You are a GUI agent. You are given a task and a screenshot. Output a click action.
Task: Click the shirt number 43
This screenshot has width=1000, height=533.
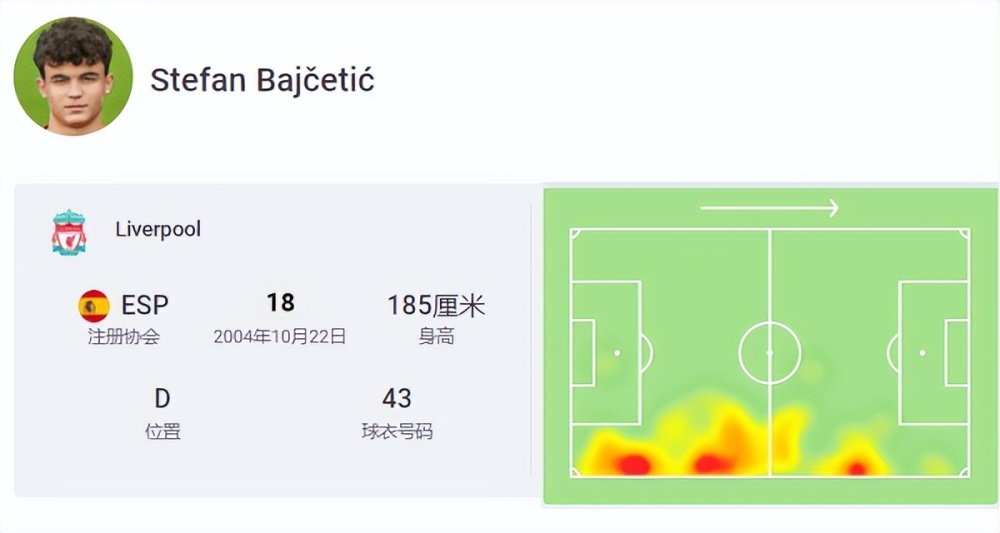point(397,398)
